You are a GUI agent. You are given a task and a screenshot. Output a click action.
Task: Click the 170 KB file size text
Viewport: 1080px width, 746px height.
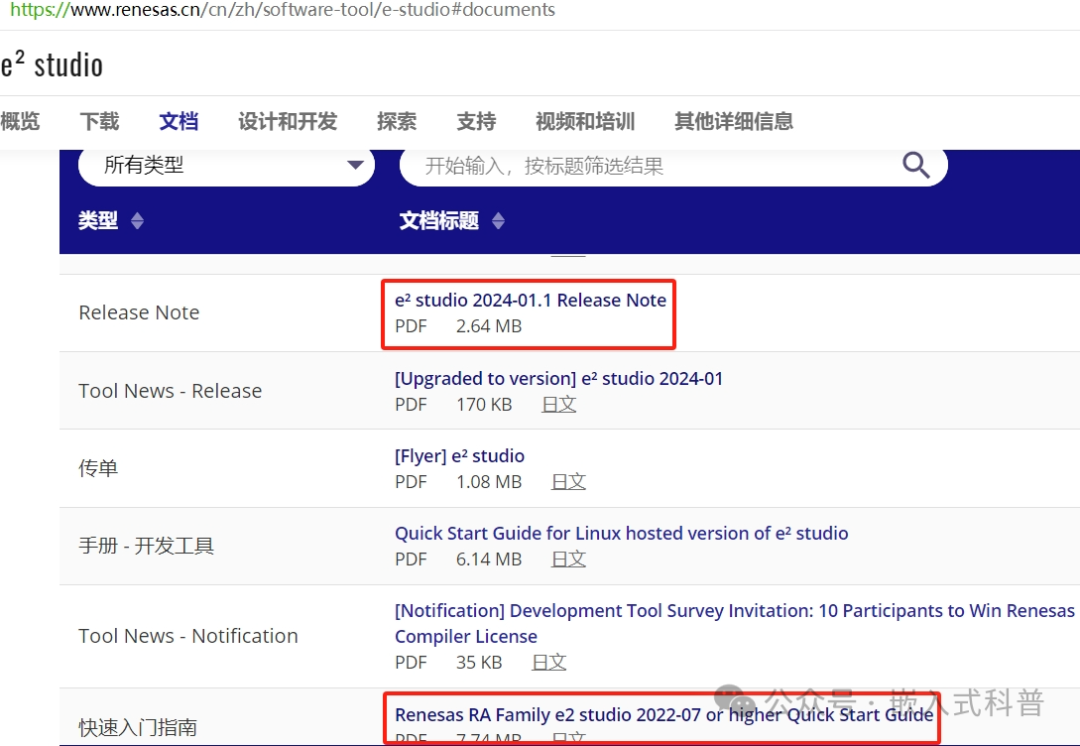pyautogui.click(x=484, y=404)
